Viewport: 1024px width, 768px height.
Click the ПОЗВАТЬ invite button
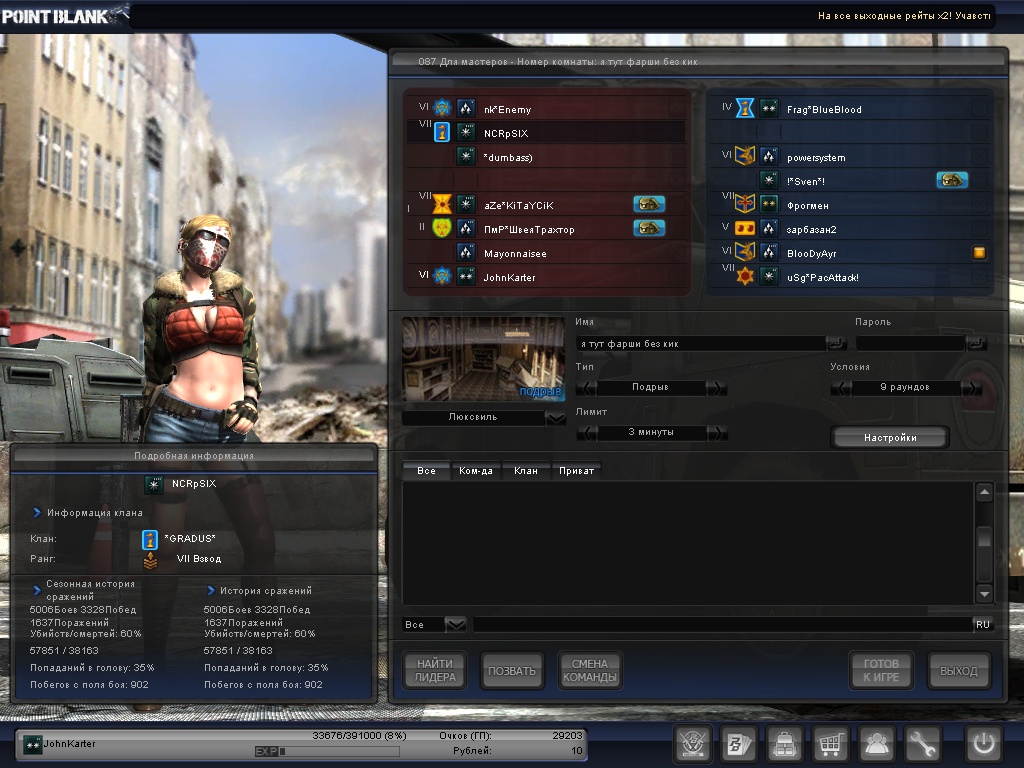pos(511,671)
